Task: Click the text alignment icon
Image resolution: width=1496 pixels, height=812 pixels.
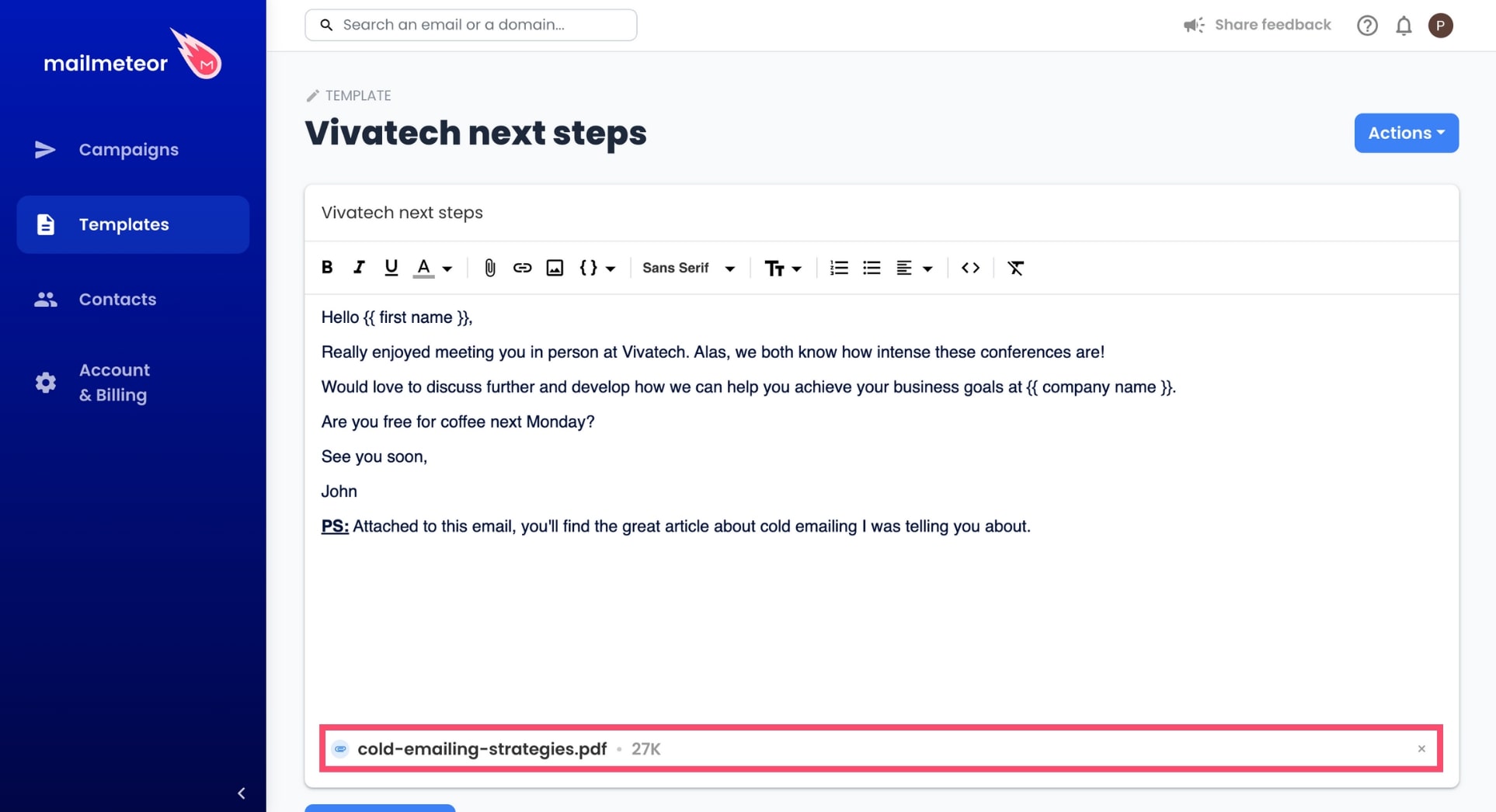Action: (x=904, y=268)
